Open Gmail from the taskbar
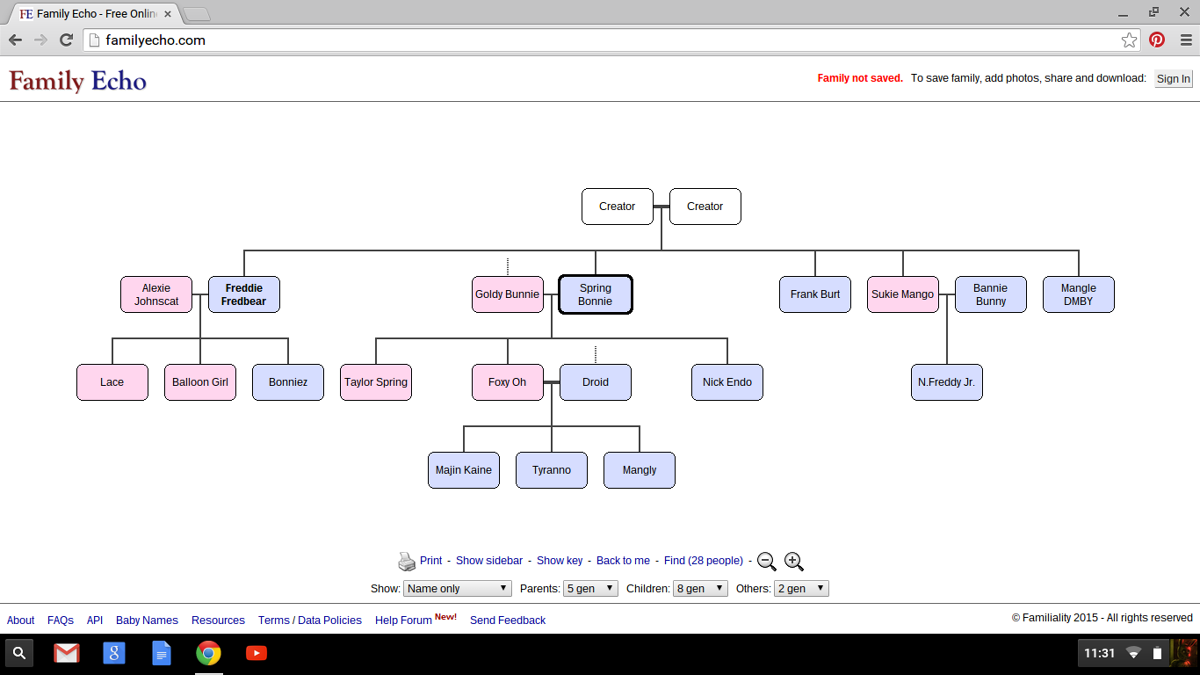 [66, 653]
